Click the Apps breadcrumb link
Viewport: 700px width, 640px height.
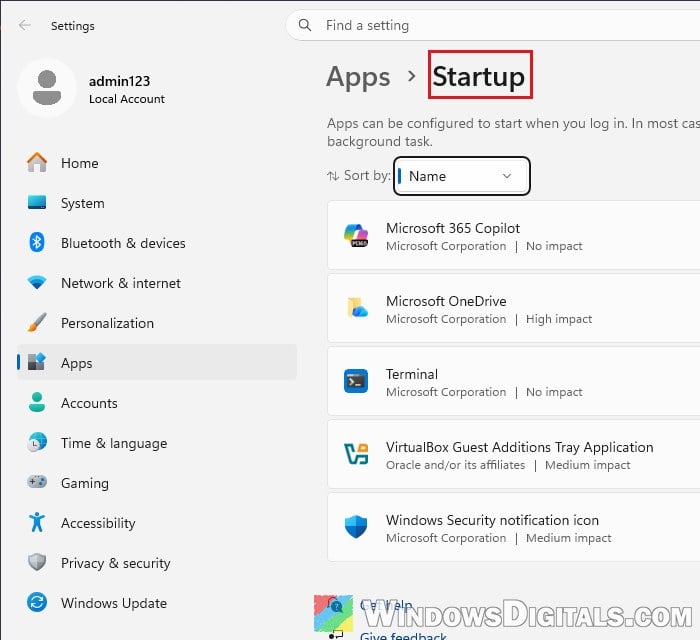click(x=358, y=77)
